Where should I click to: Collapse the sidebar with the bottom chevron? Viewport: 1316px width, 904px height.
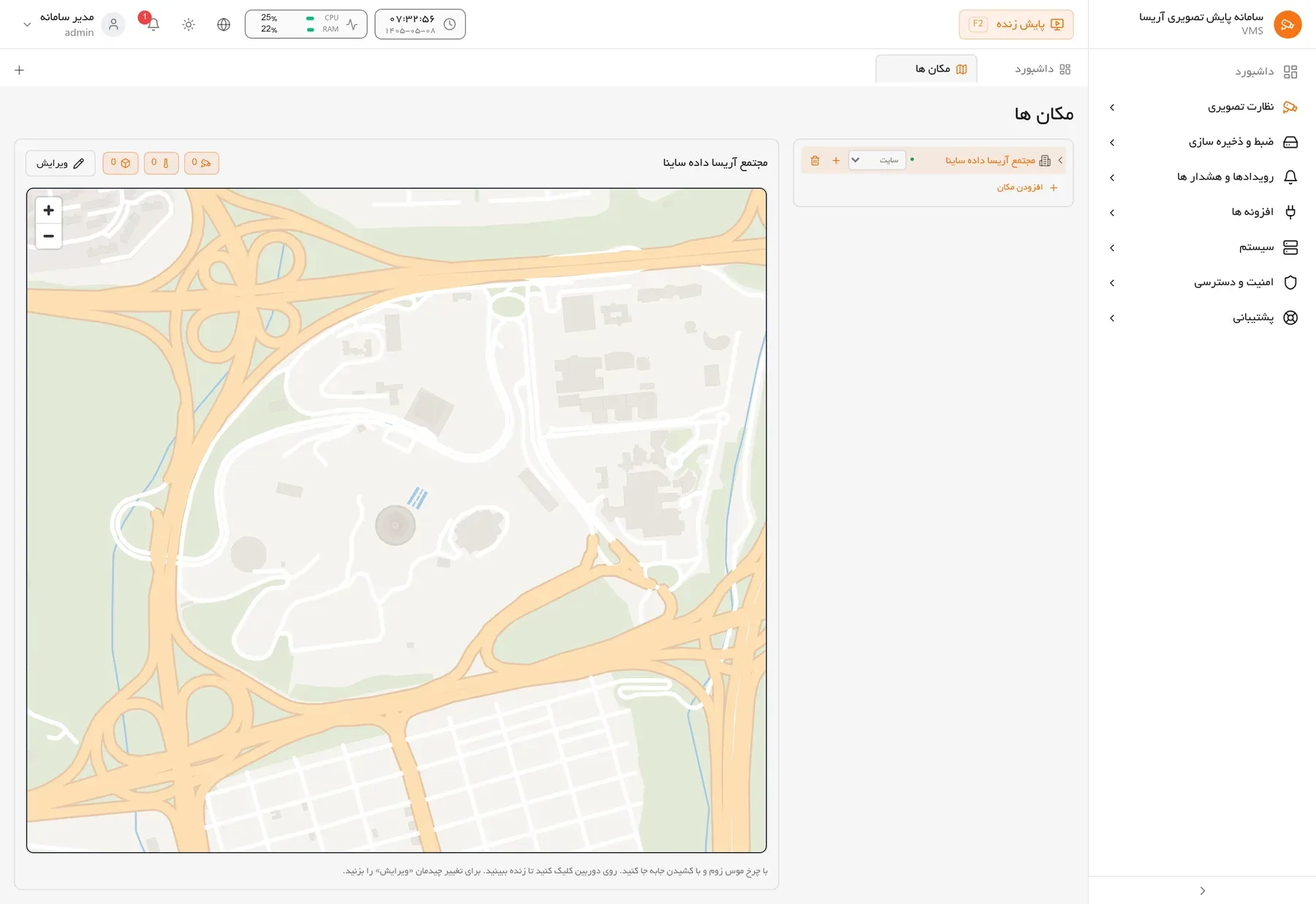point(1203,891)
